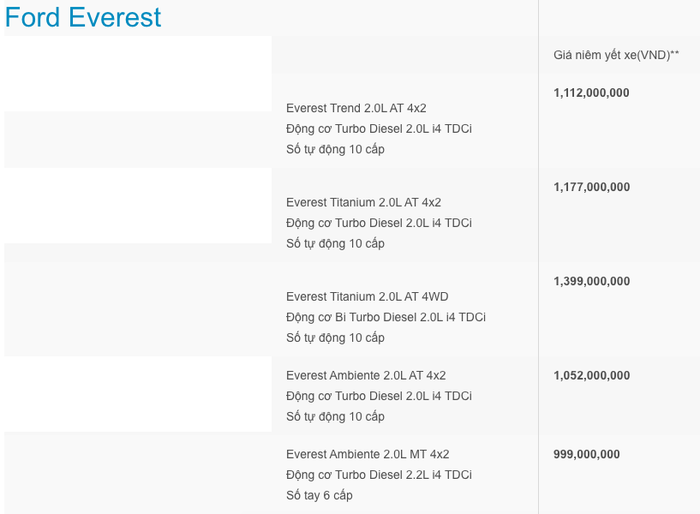Click the Số tay 6 cấp transmission text
This screenshot has height=514, width=700.
click(x=319, y=495)
